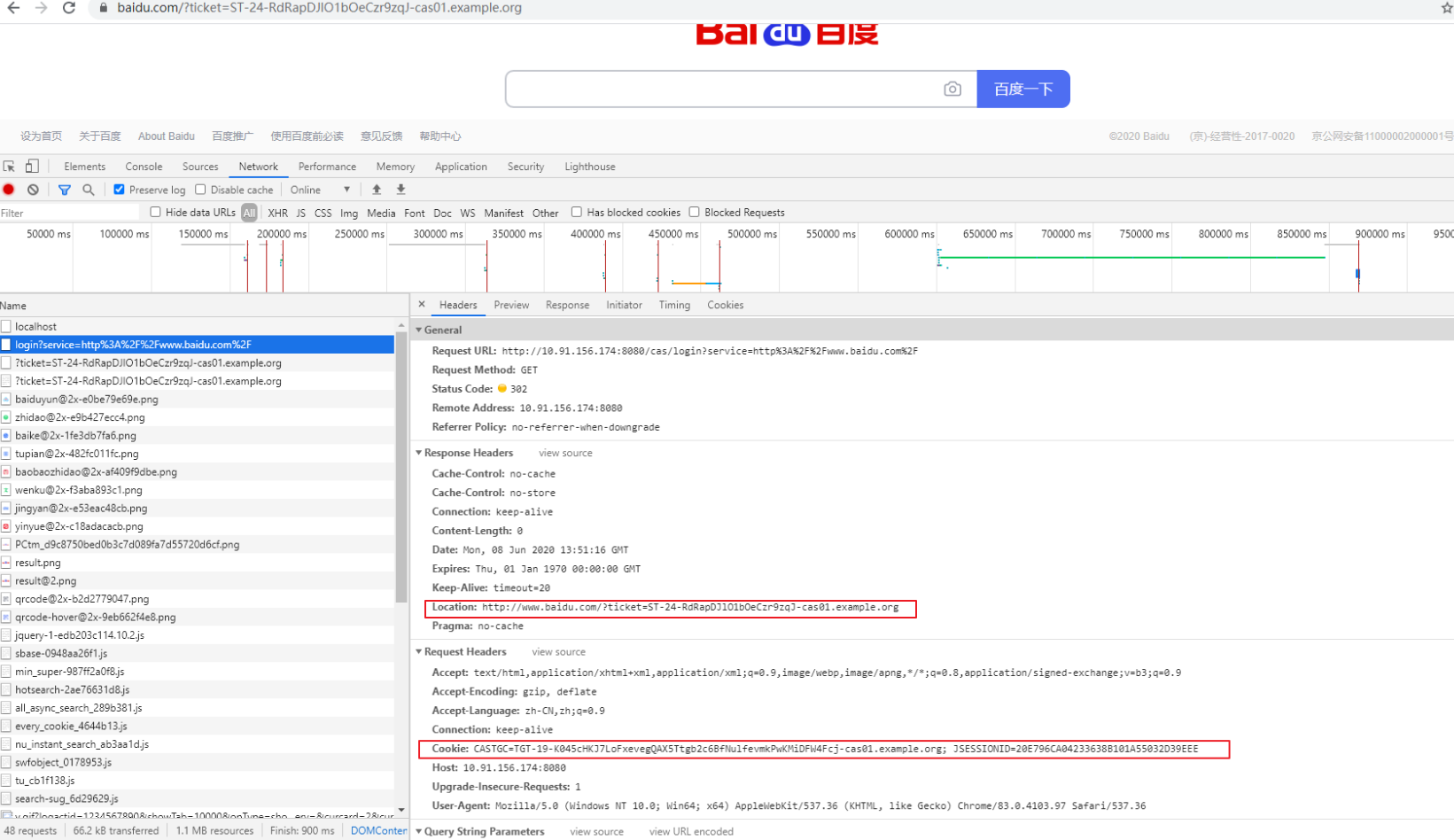Select the localhost request row
The height and width of the screenshot is (840, 1454).
(x=197, y=327)
